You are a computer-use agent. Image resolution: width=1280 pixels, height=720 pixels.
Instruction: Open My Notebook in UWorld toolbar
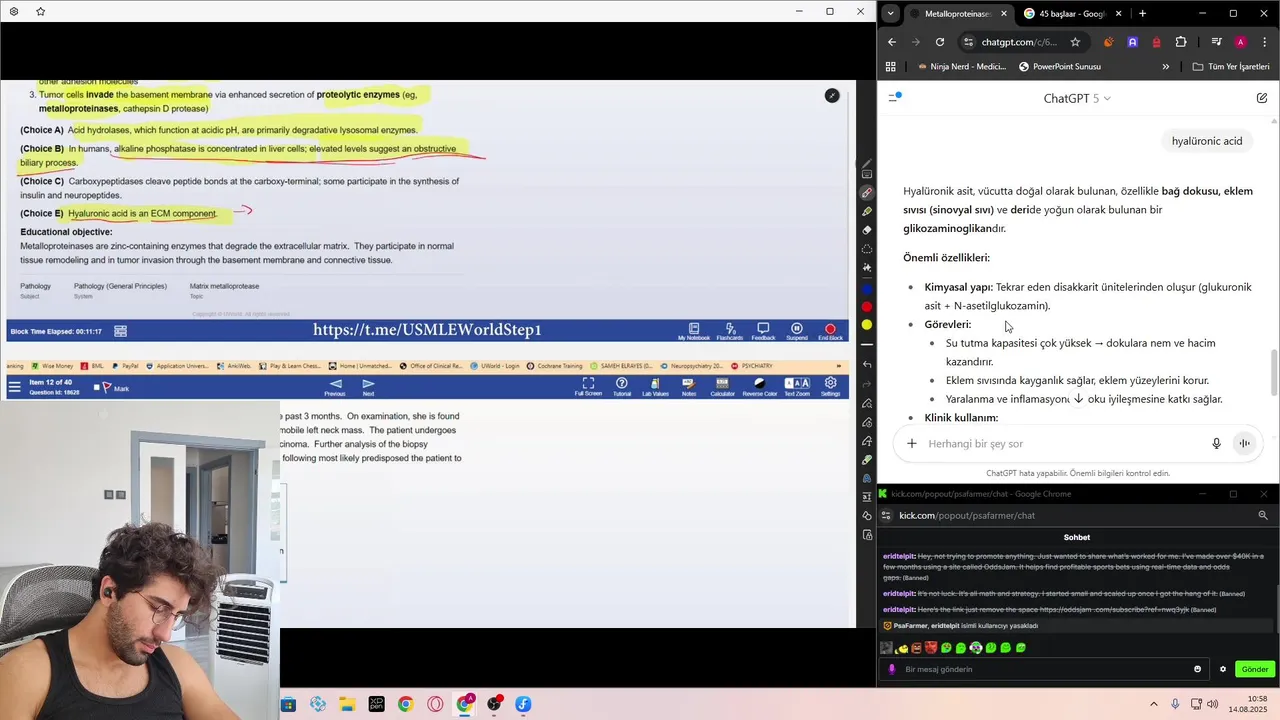(693, 331)
